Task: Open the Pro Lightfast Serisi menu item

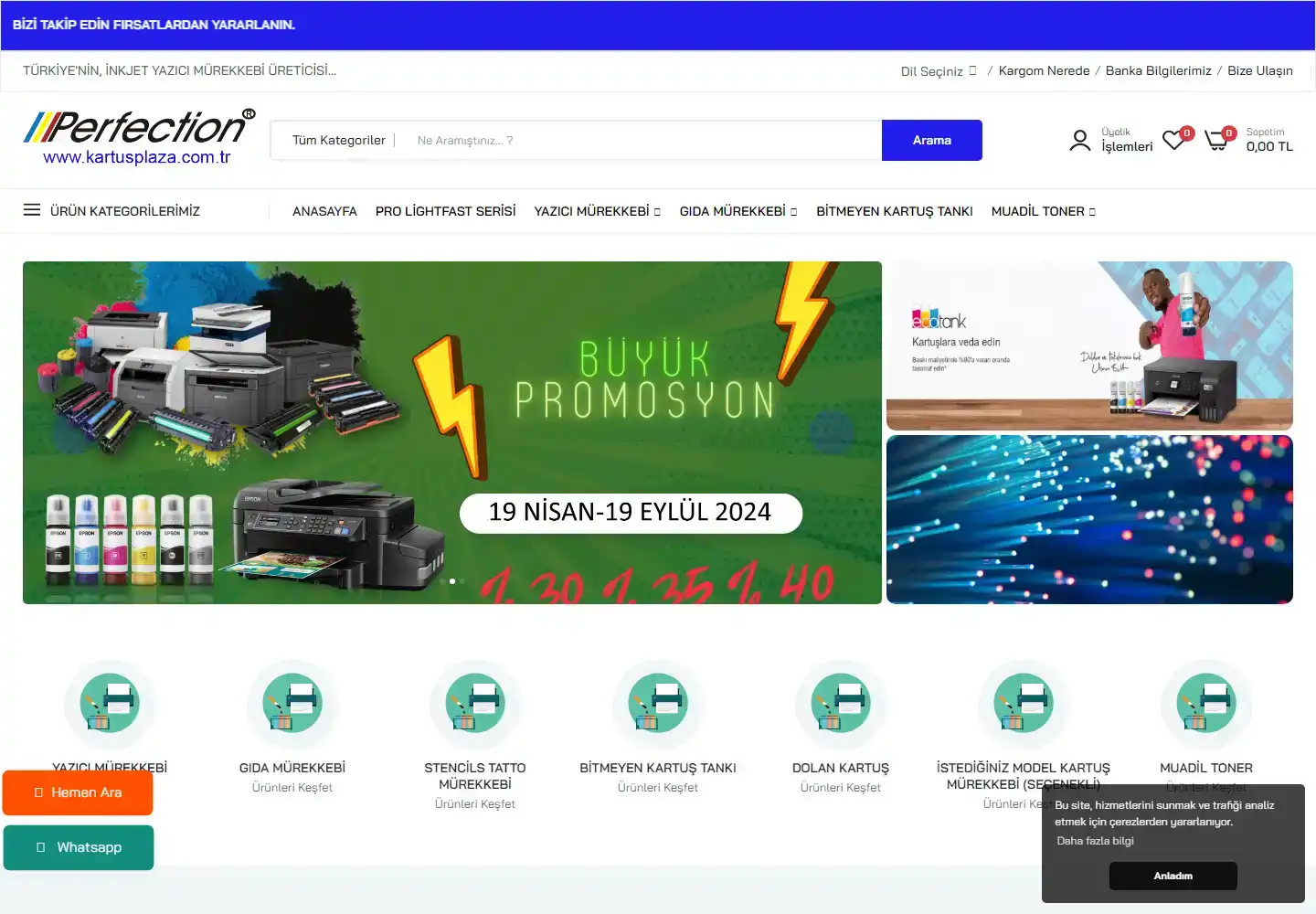Action: pyautogui.click(x=445, y=211)
